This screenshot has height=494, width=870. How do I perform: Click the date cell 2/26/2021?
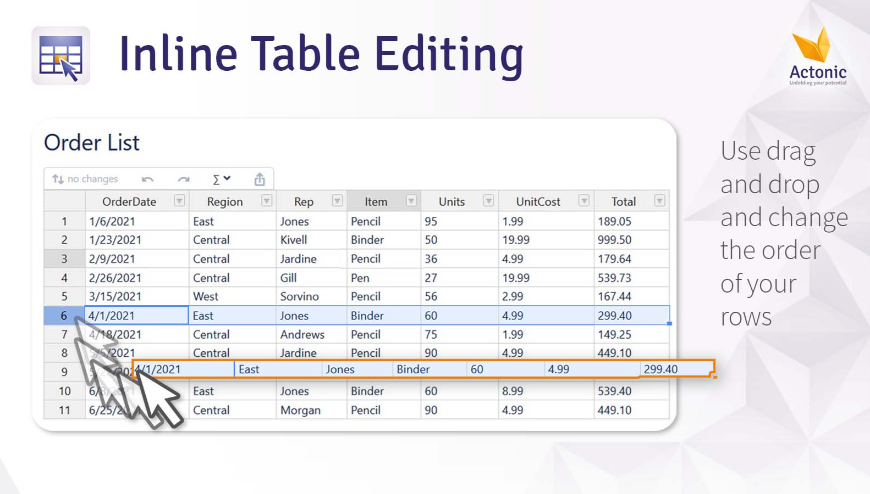[137, 278]
